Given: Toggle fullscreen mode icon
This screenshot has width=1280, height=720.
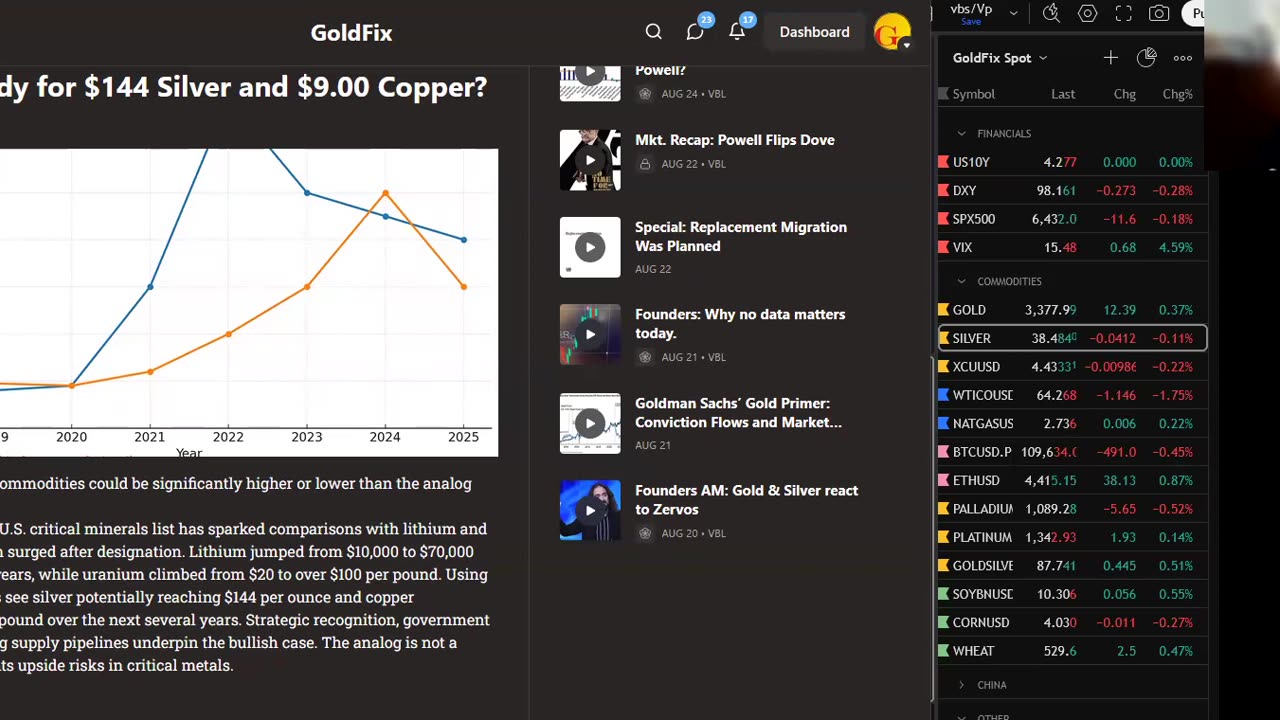Looking at the screenshot, I should coord(1124,13).
